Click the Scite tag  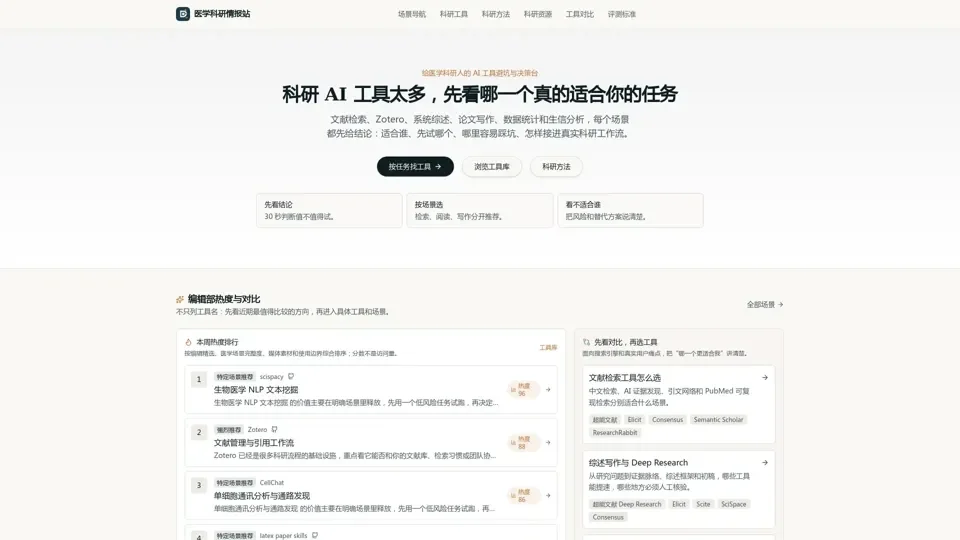point(703,504)
